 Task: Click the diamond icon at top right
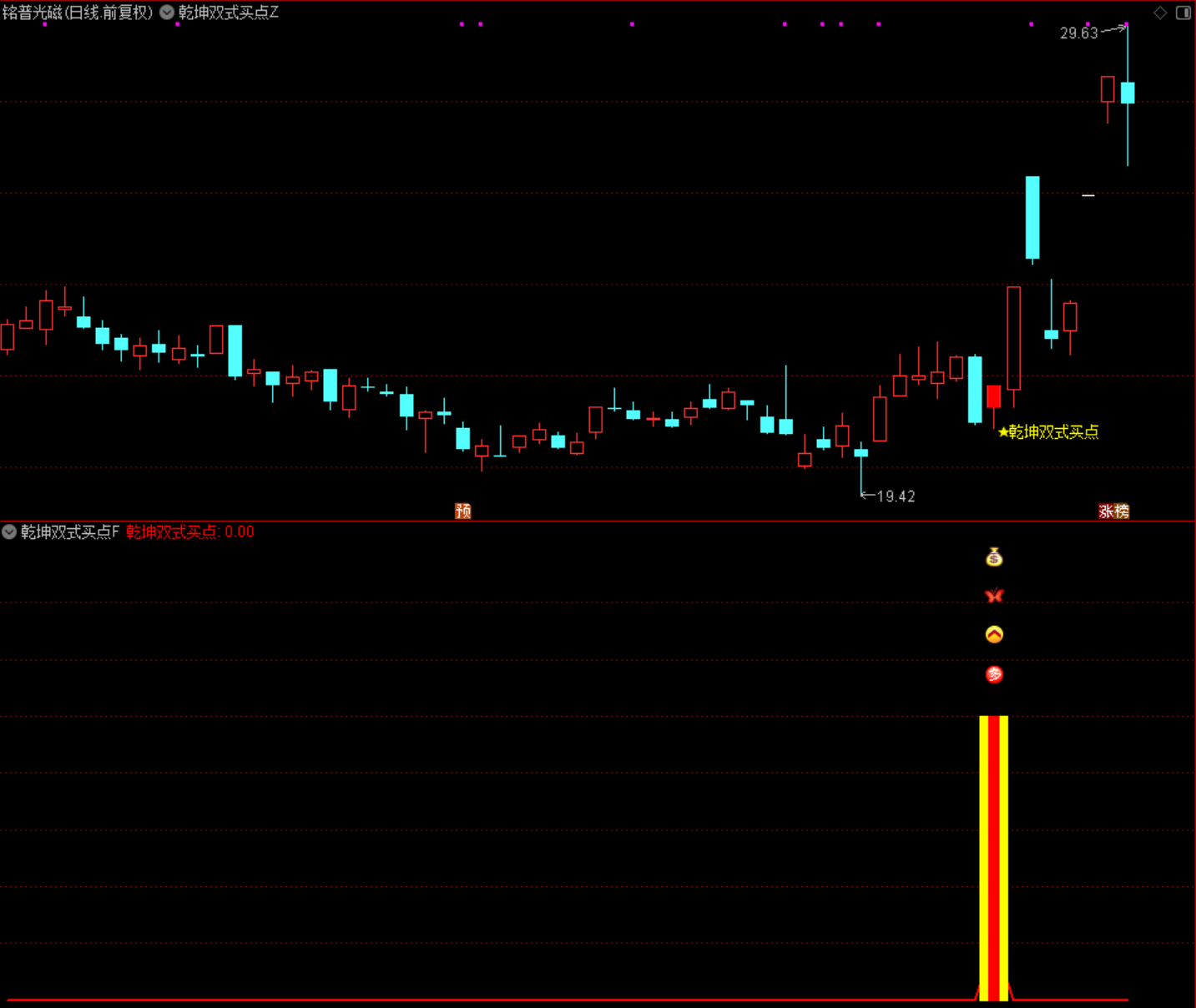(1160, 13)
